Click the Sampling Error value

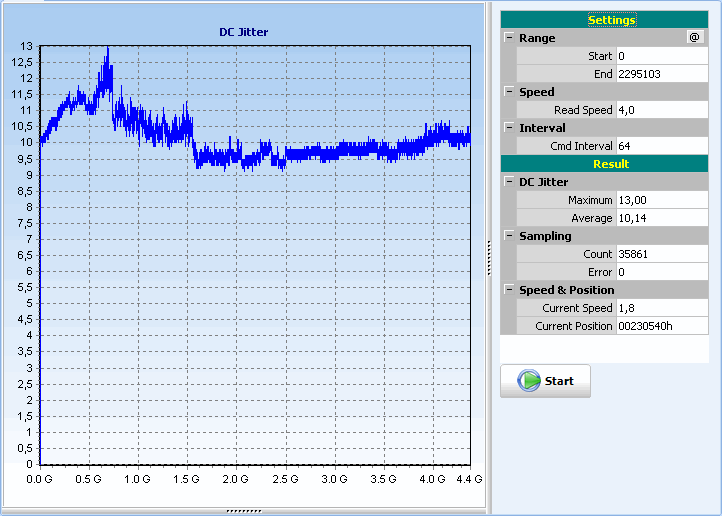tap(661, 272)
